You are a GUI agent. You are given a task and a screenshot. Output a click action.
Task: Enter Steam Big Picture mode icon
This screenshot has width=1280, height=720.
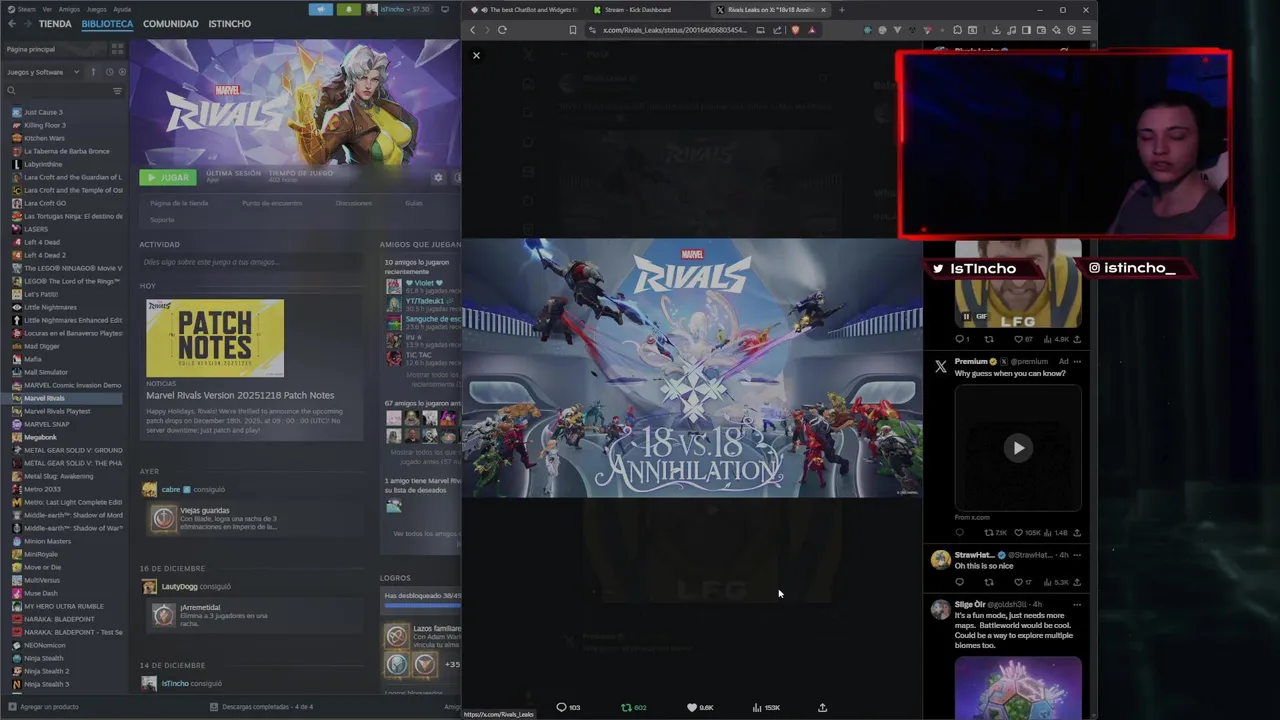click(x=445, y=9)
